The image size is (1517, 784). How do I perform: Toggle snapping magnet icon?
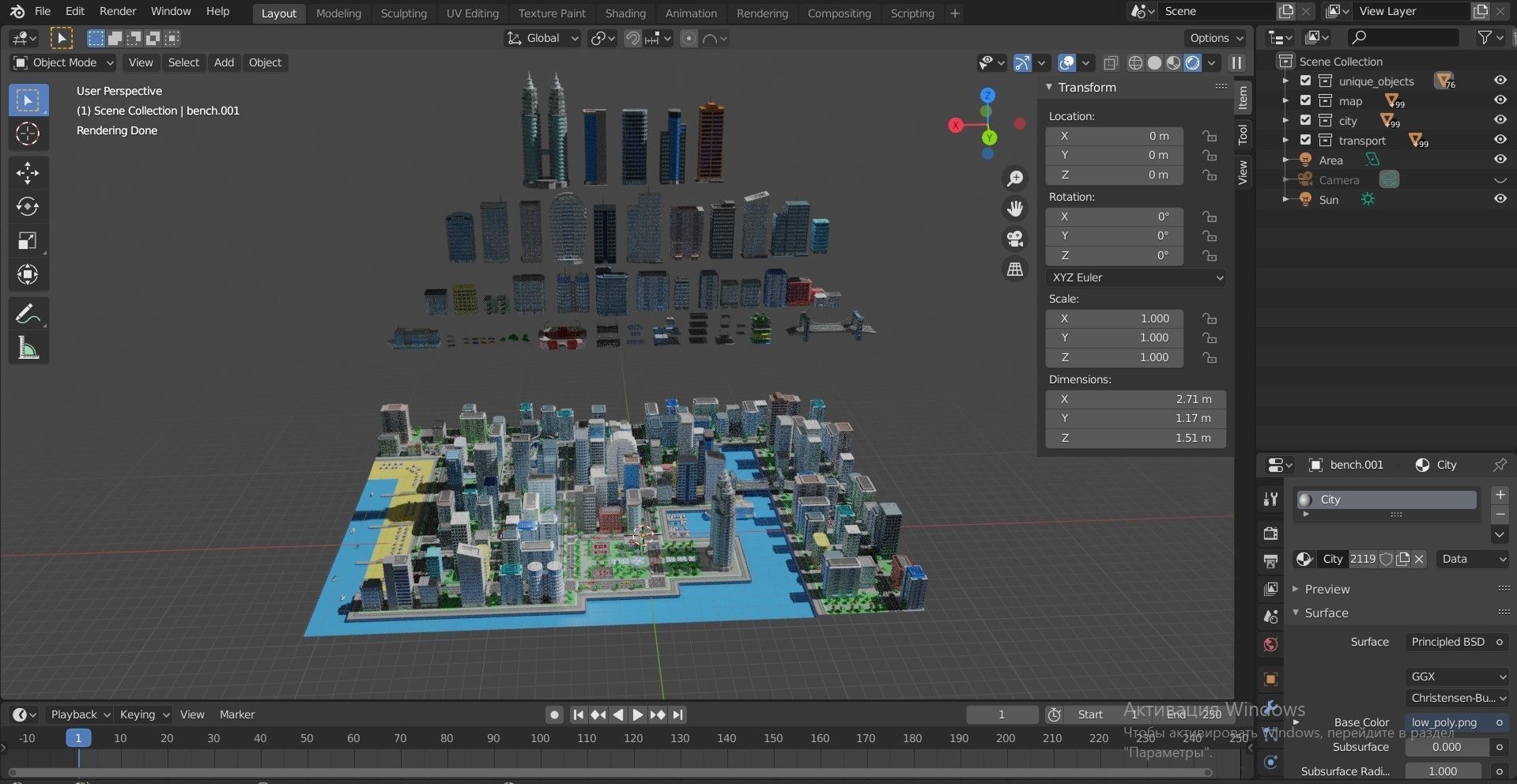tap(632, 38)
